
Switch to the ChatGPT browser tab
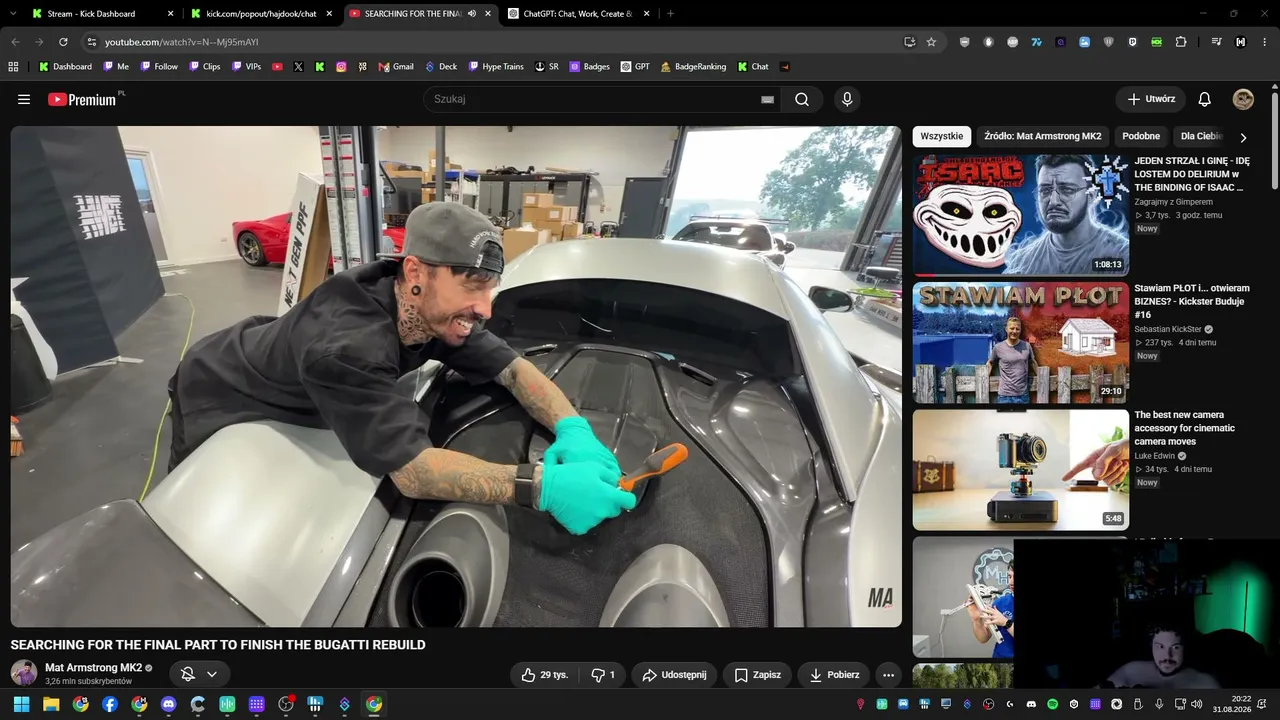[x=578, y=14]
